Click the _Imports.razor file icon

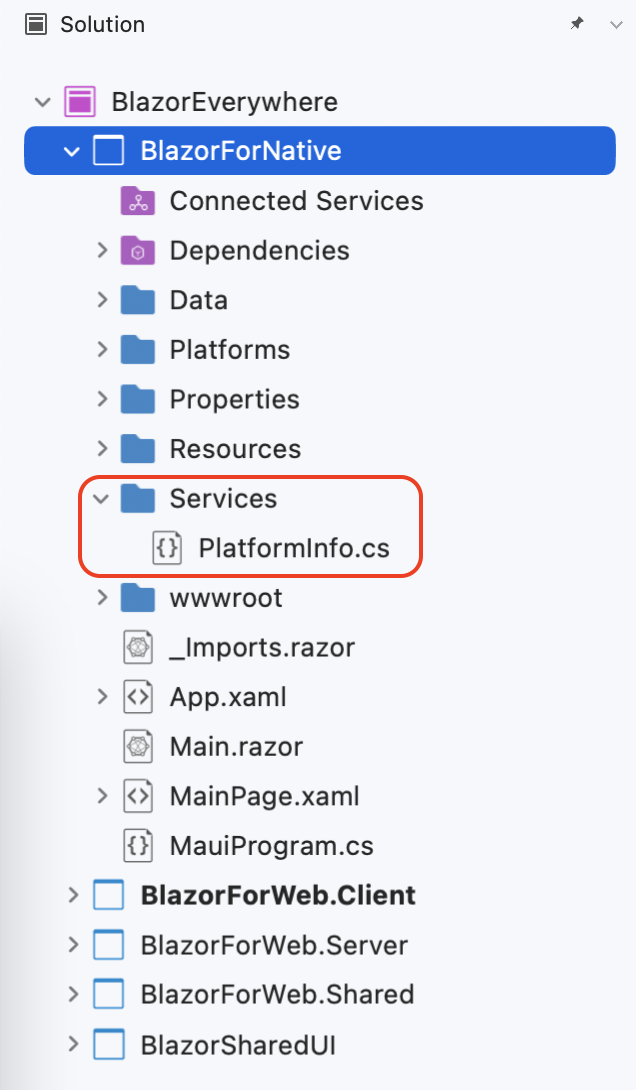pyautogui.click(x=138, y=647)
